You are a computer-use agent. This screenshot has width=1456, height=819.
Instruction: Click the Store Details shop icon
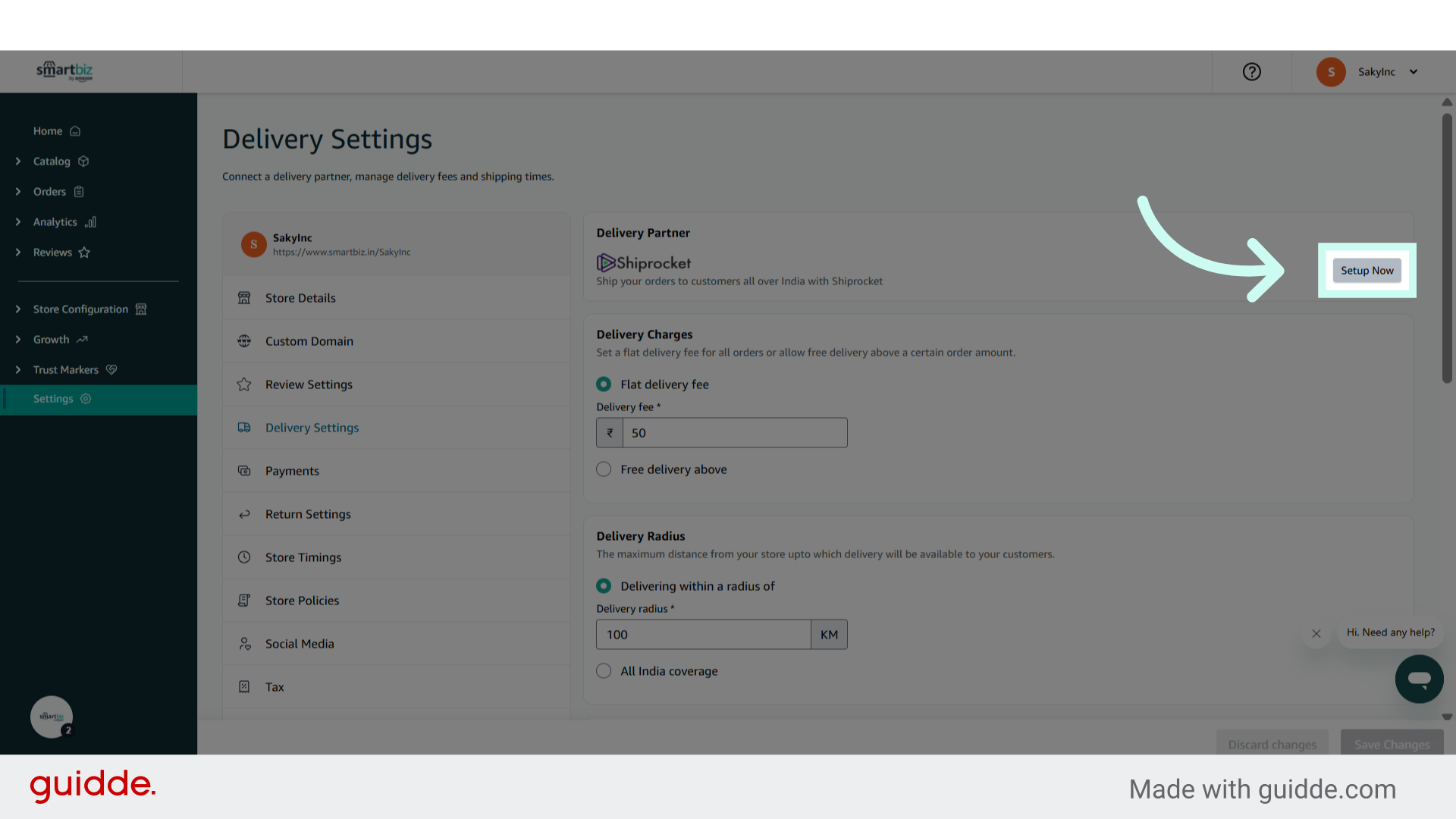[x=244, y=298]
